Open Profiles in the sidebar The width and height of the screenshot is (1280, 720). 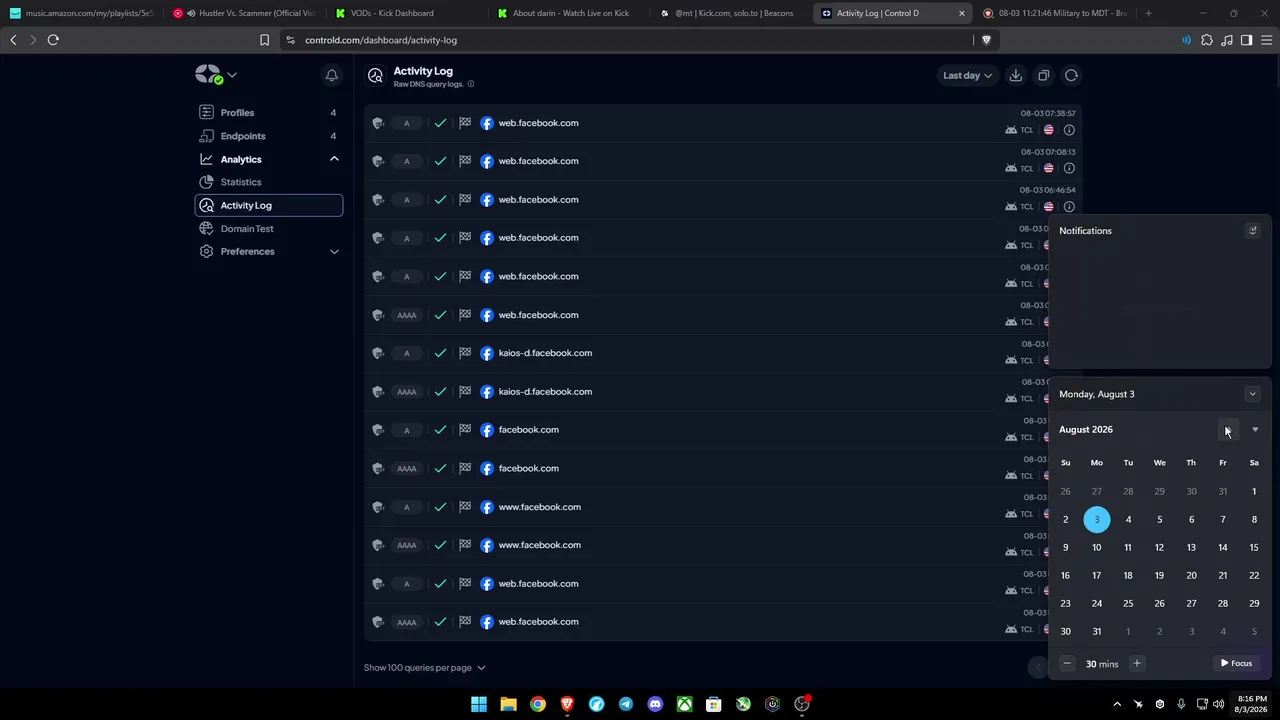pos(269,113)
